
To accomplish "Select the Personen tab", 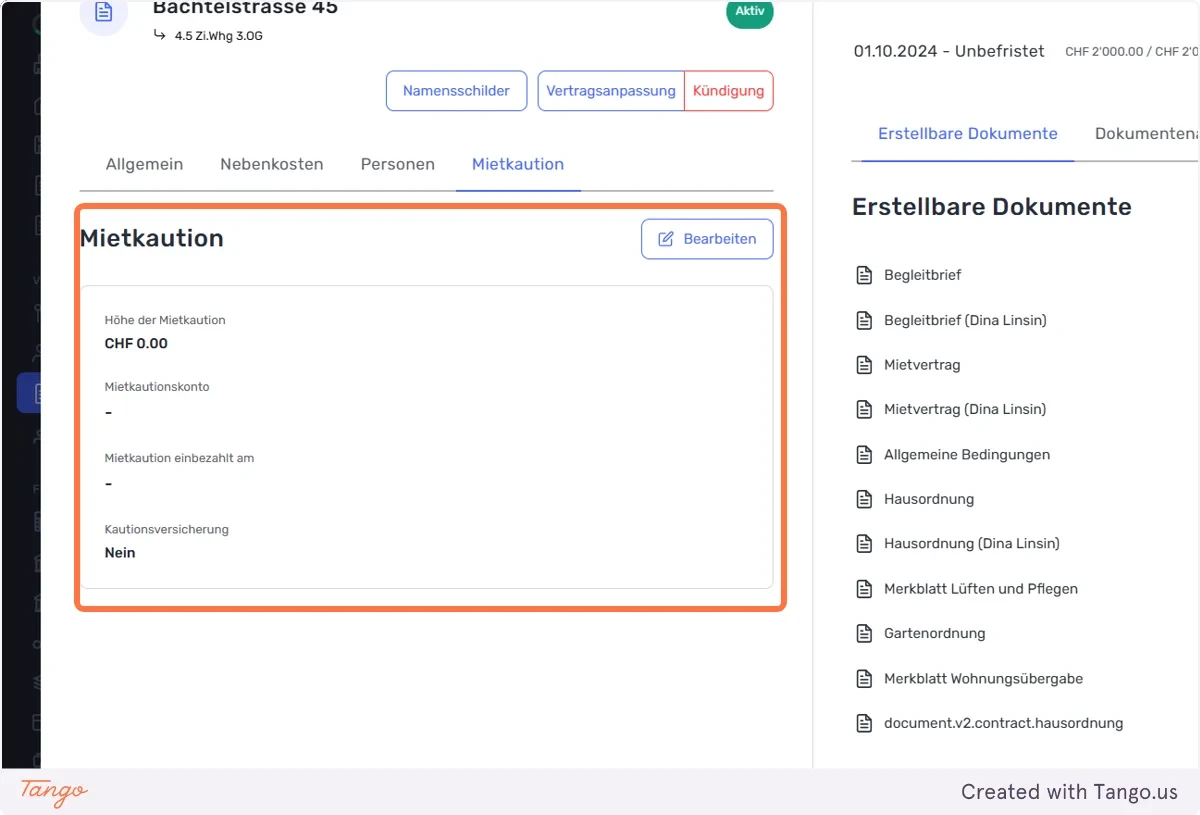I will (x=398, y=164).
